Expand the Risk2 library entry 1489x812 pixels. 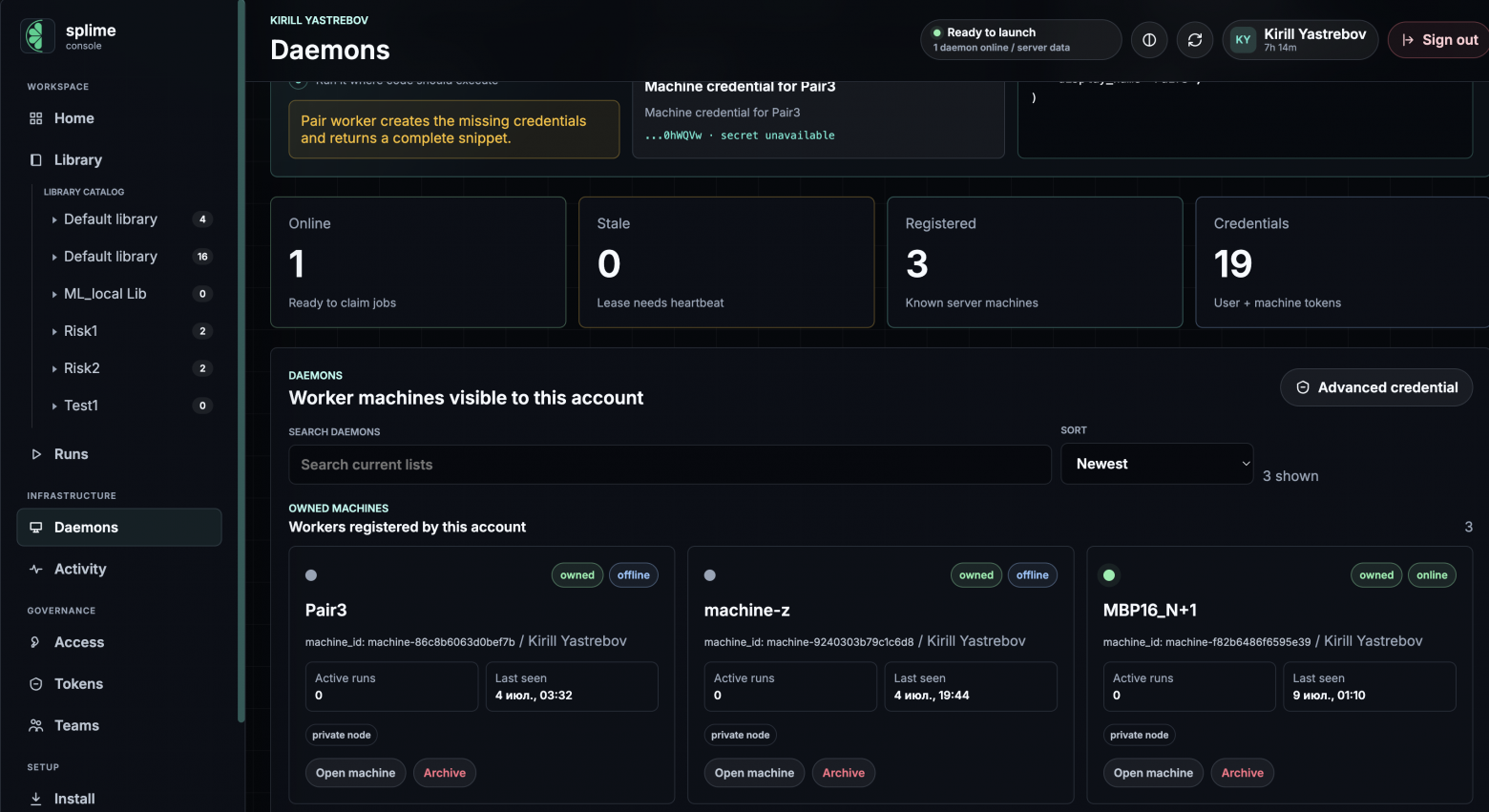point(54,368)
